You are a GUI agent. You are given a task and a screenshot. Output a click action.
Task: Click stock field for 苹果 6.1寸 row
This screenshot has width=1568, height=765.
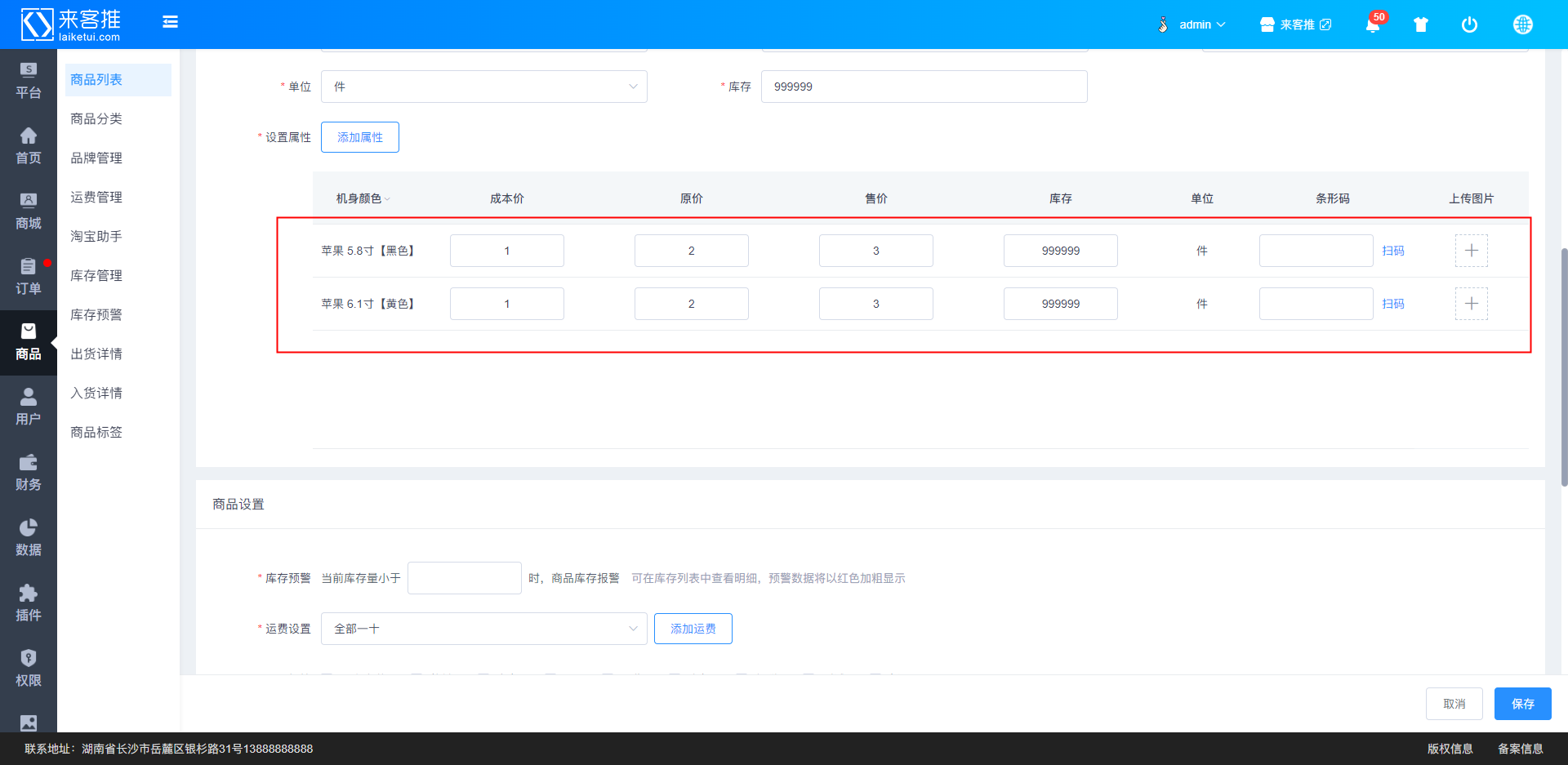point(1061,304)
